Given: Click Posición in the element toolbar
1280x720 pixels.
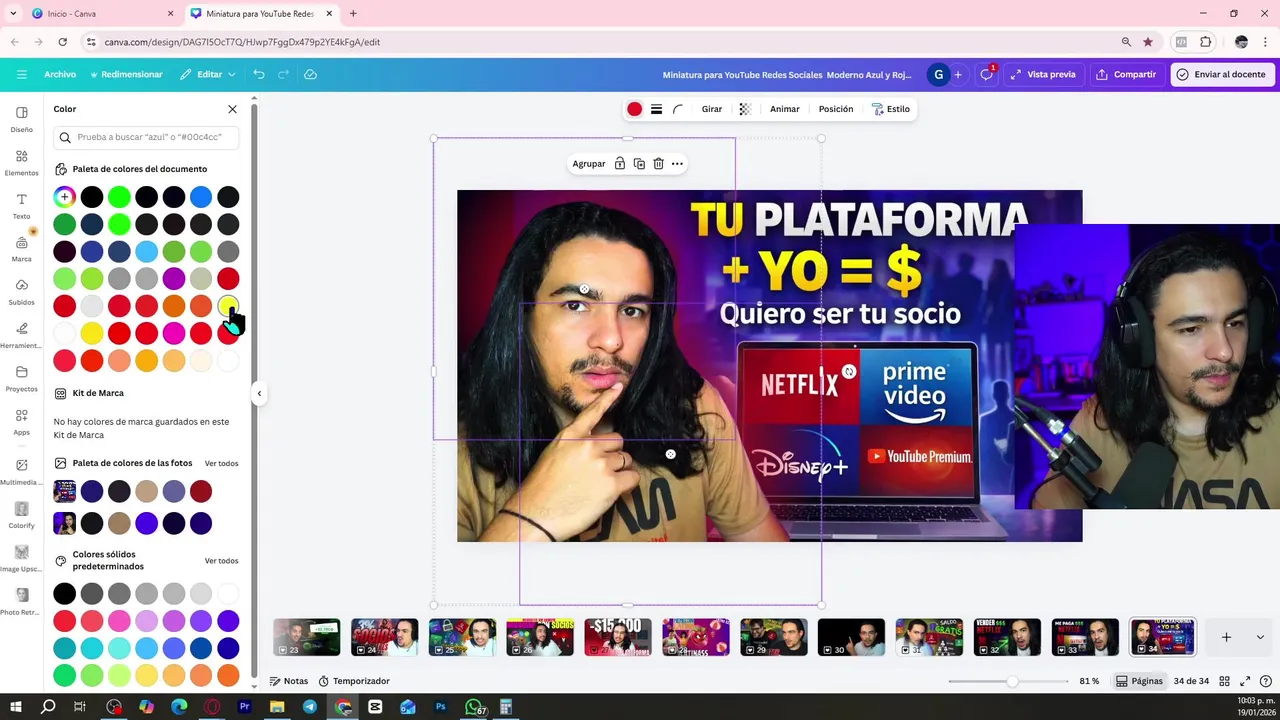Looking at the screenshot, I should point(836,109).
